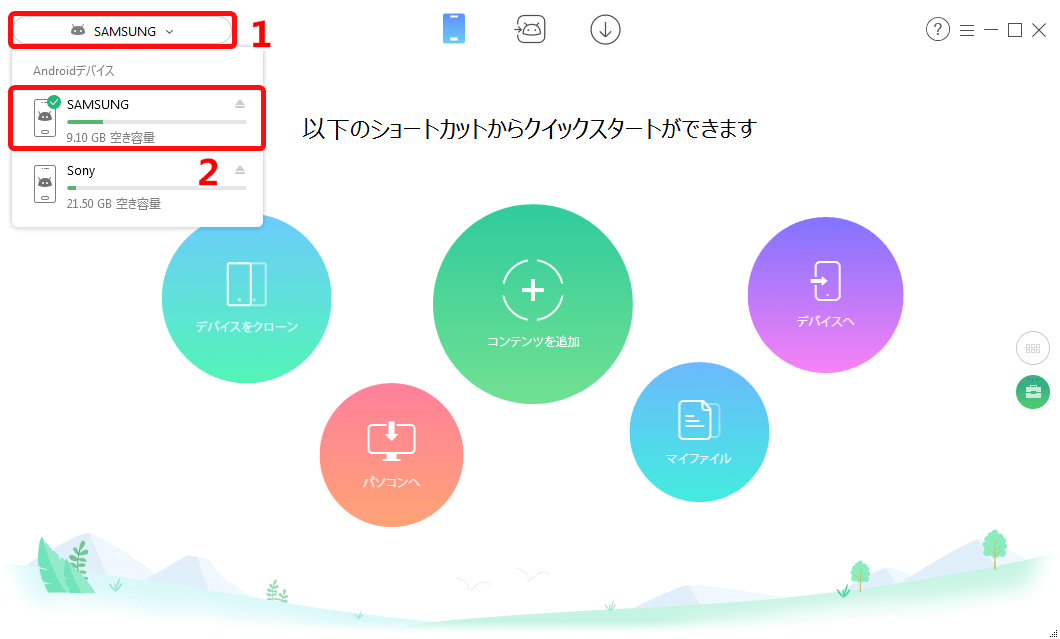Click the SAMSUNG storage capacity bar
1060x639 pixels.
pos(157,122)
